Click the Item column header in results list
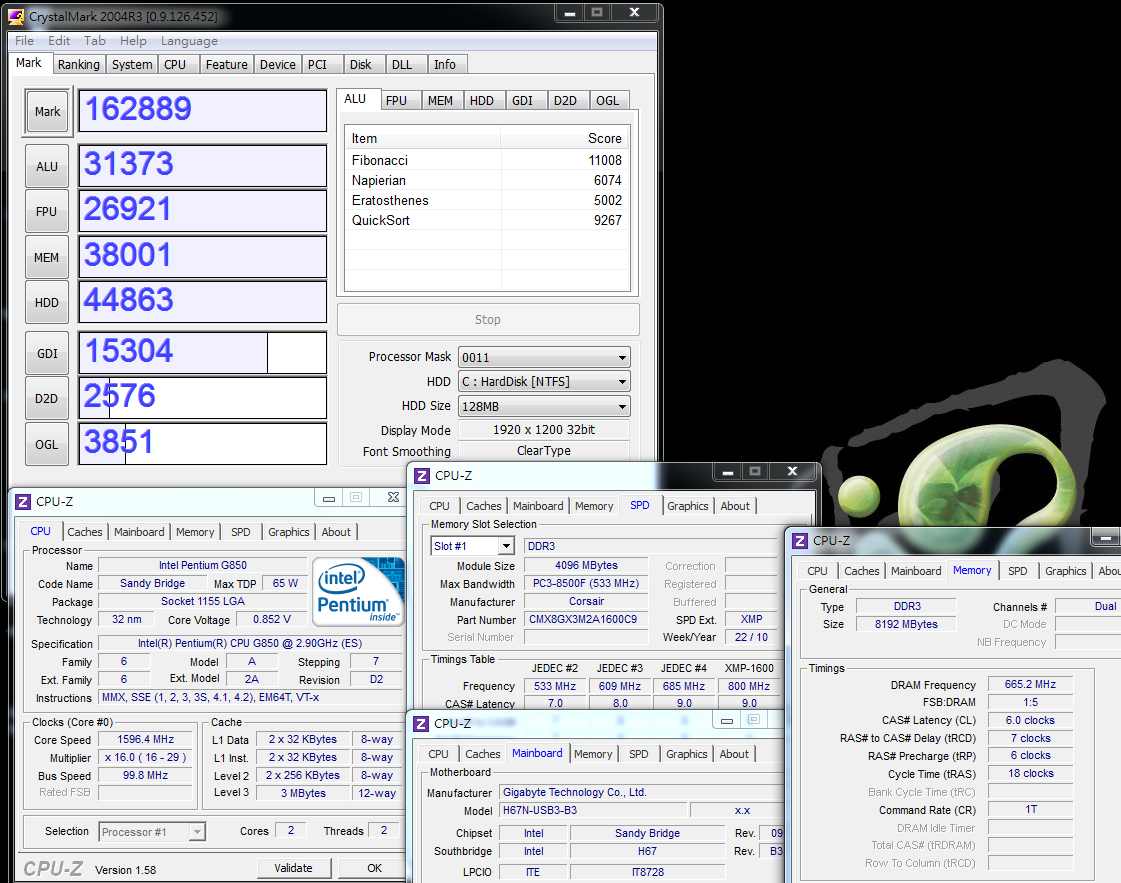Viewport: 1121px width, 883px height. 423,139
